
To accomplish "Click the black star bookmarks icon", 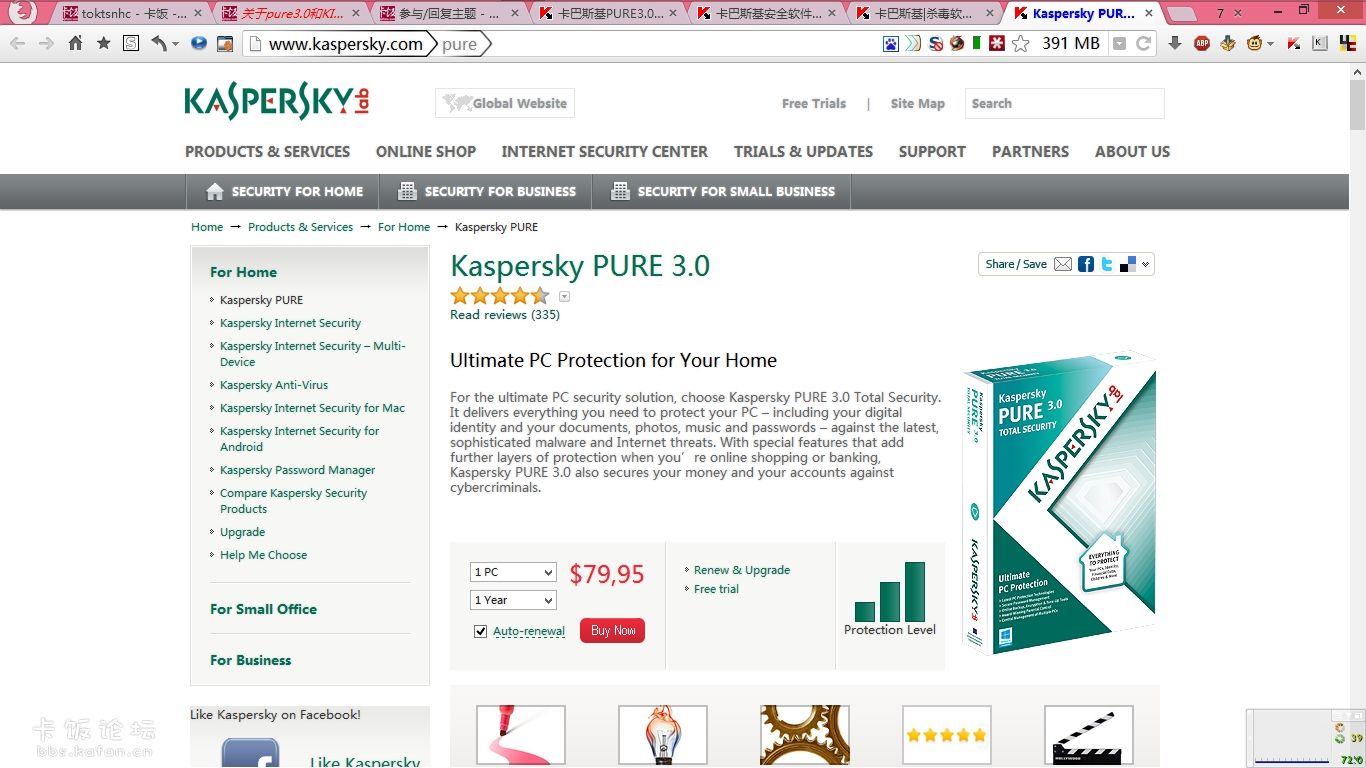I will pos(103,44).
